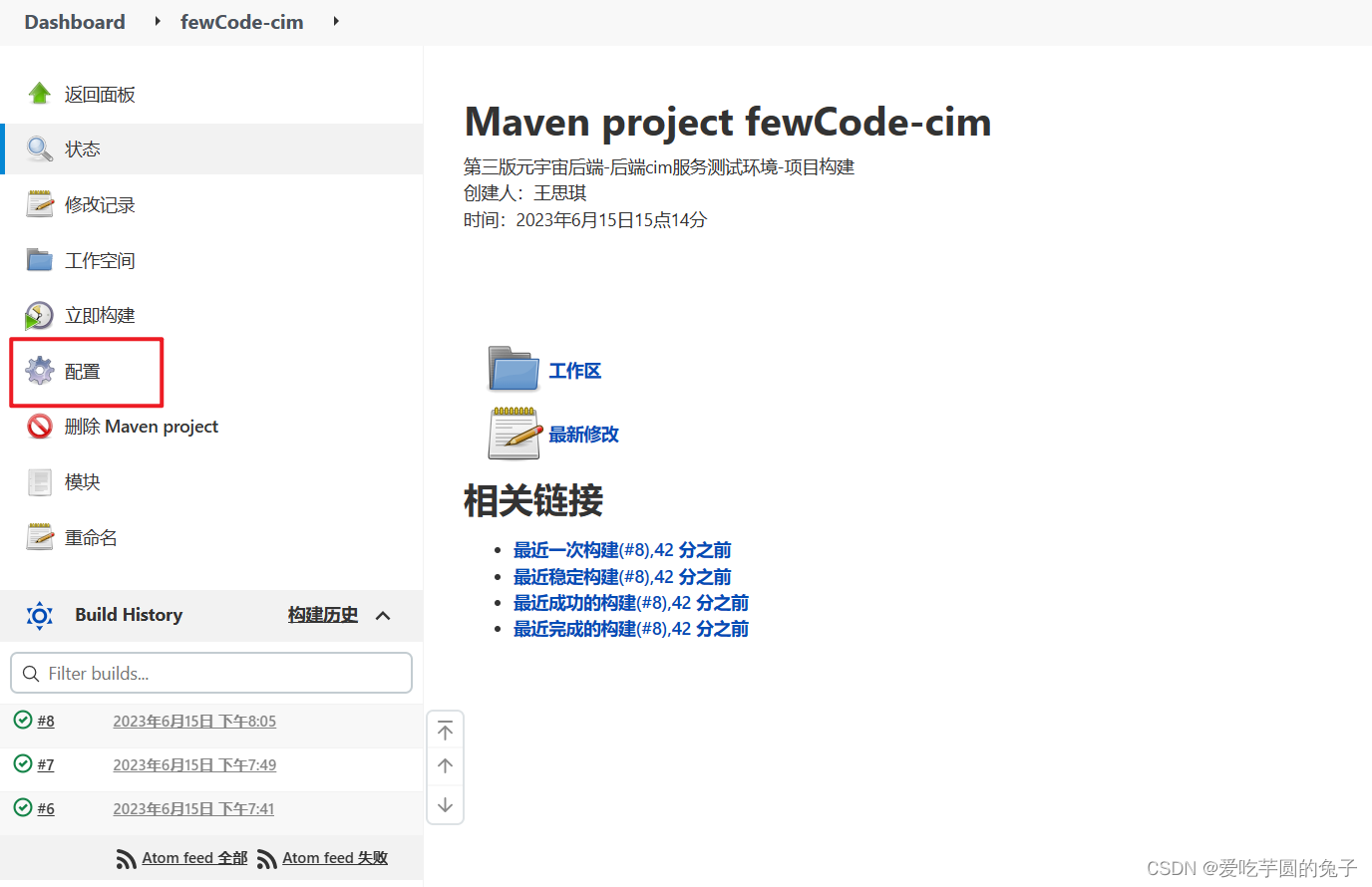
Task: Open dropdown arrow after Dashboard breadcrumb
Action: point(158,21)
